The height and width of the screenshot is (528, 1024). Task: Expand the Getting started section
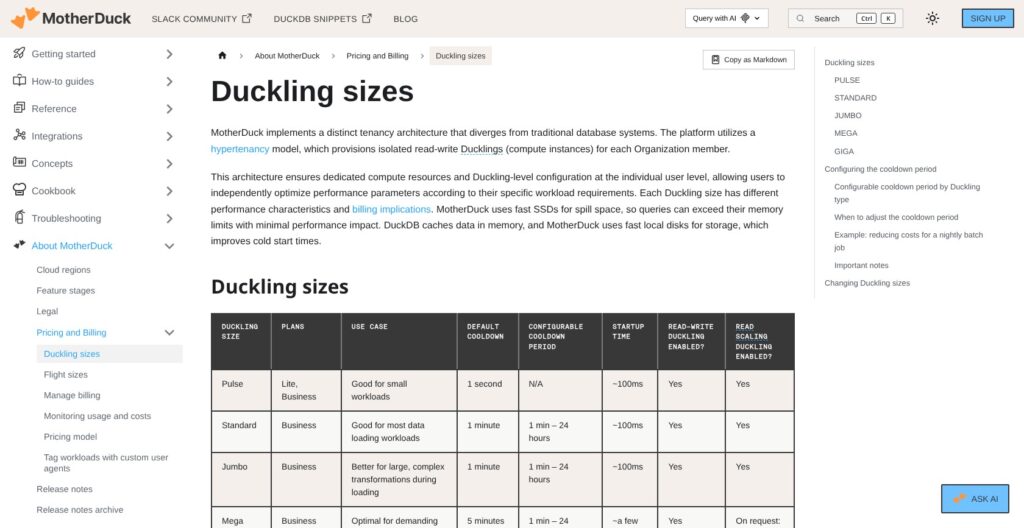tap(169, 54)
